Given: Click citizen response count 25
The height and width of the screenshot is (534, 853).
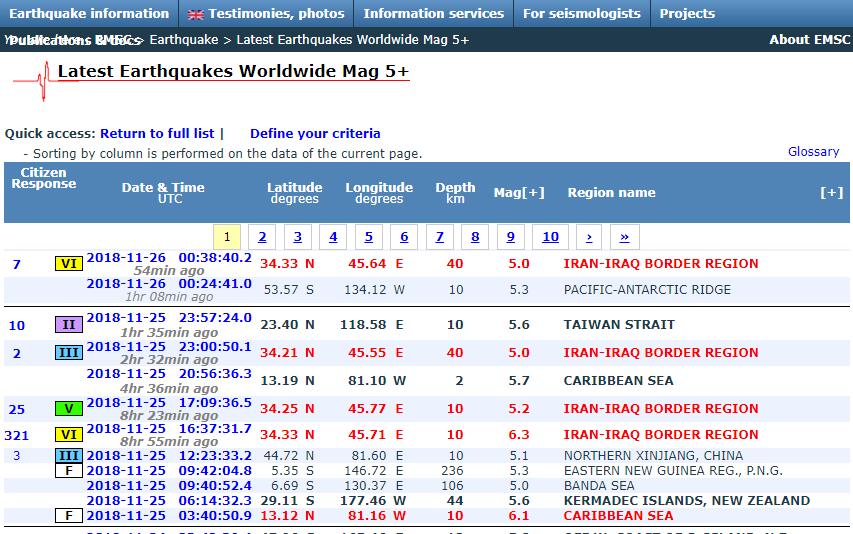Looking at the screenshot, I should (17, 409).
